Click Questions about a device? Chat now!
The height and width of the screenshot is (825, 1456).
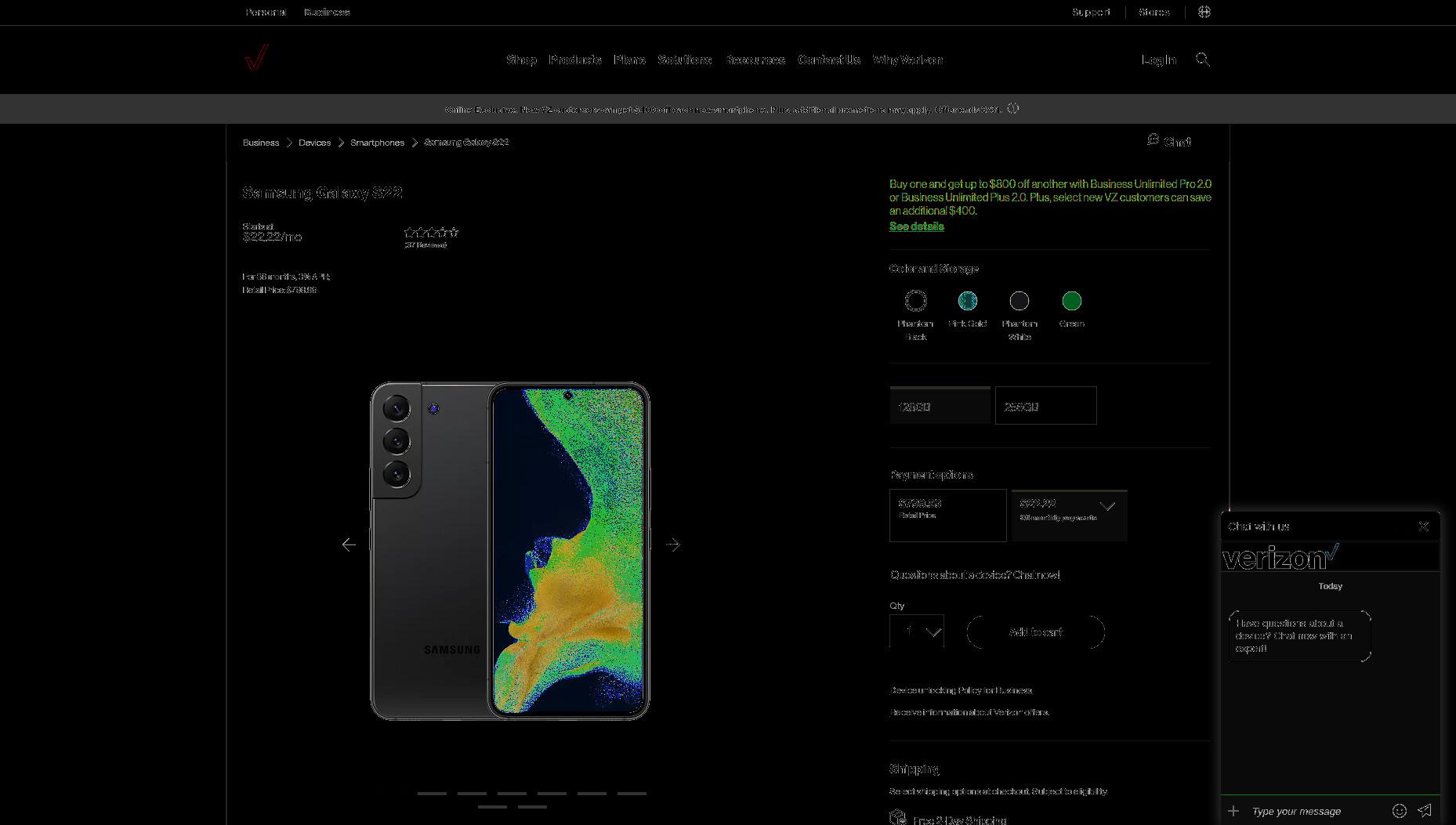click(974, 575)
